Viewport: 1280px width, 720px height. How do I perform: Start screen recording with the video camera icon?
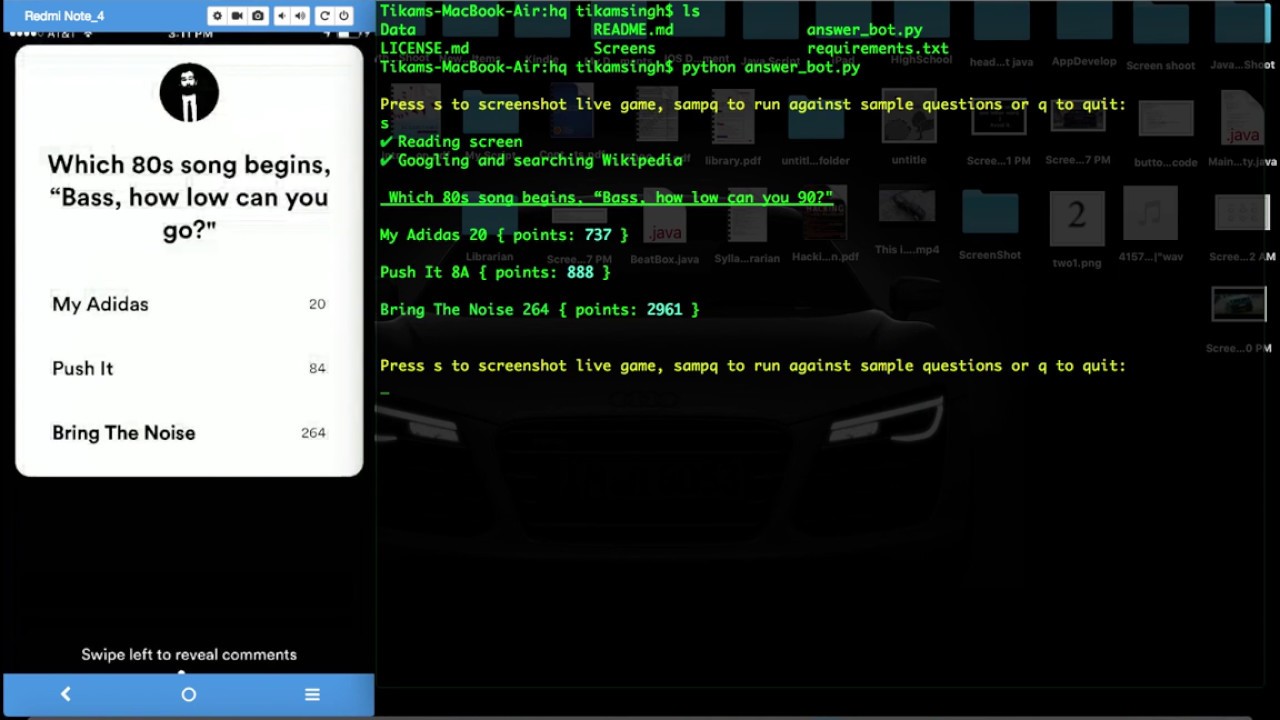point(238,16)
